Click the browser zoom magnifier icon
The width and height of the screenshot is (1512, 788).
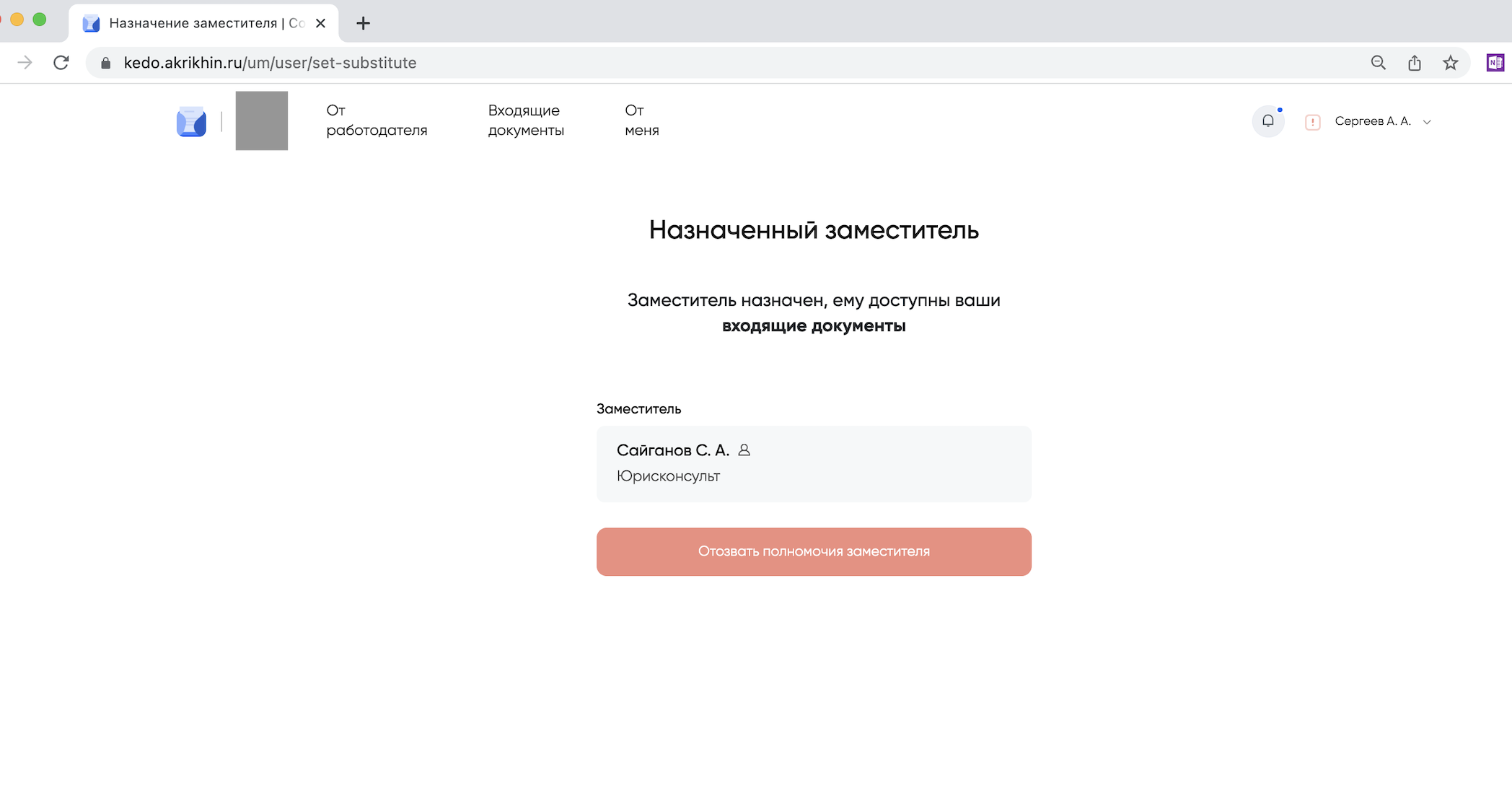point(1378,63)
